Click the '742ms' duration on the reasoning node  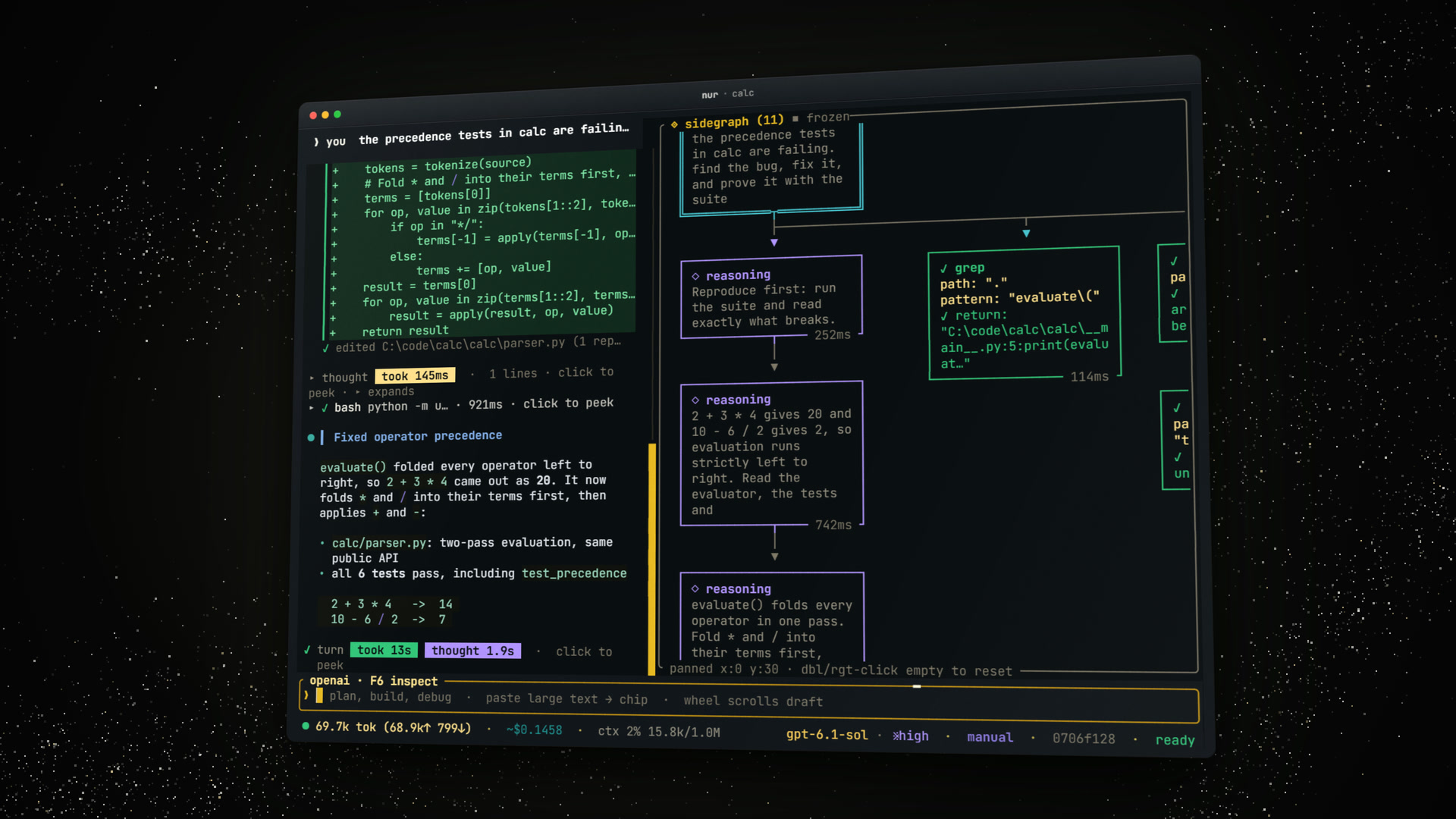click(833, 525)
